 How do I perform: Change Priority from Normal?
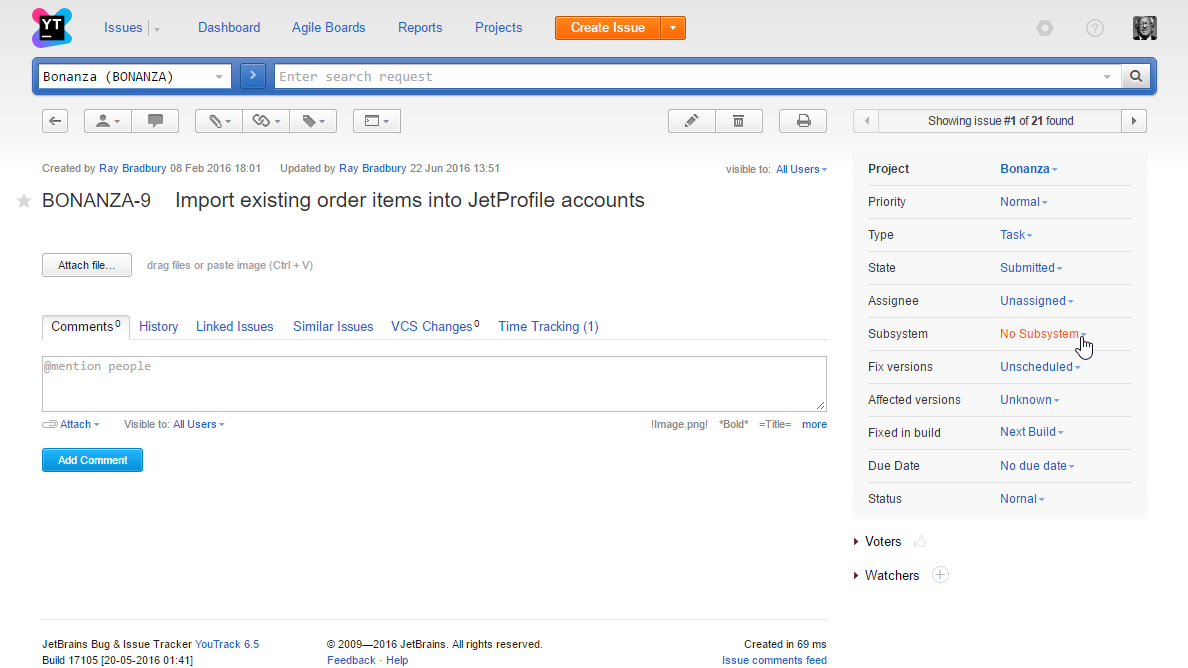[x=1024, y=202]
